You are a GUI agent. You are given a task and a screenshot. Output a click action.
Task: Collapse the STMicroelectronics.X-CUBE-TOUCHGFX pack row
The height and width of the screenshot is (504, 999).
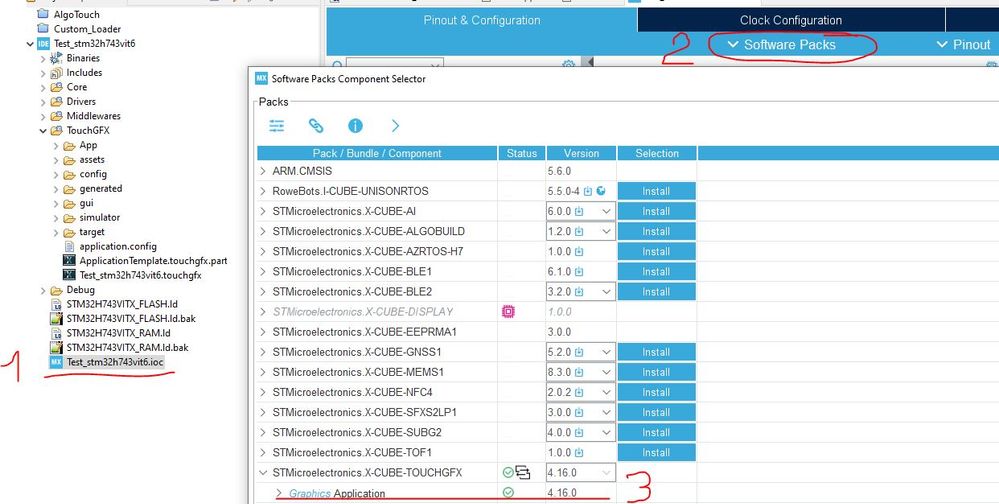click(263, 473)
